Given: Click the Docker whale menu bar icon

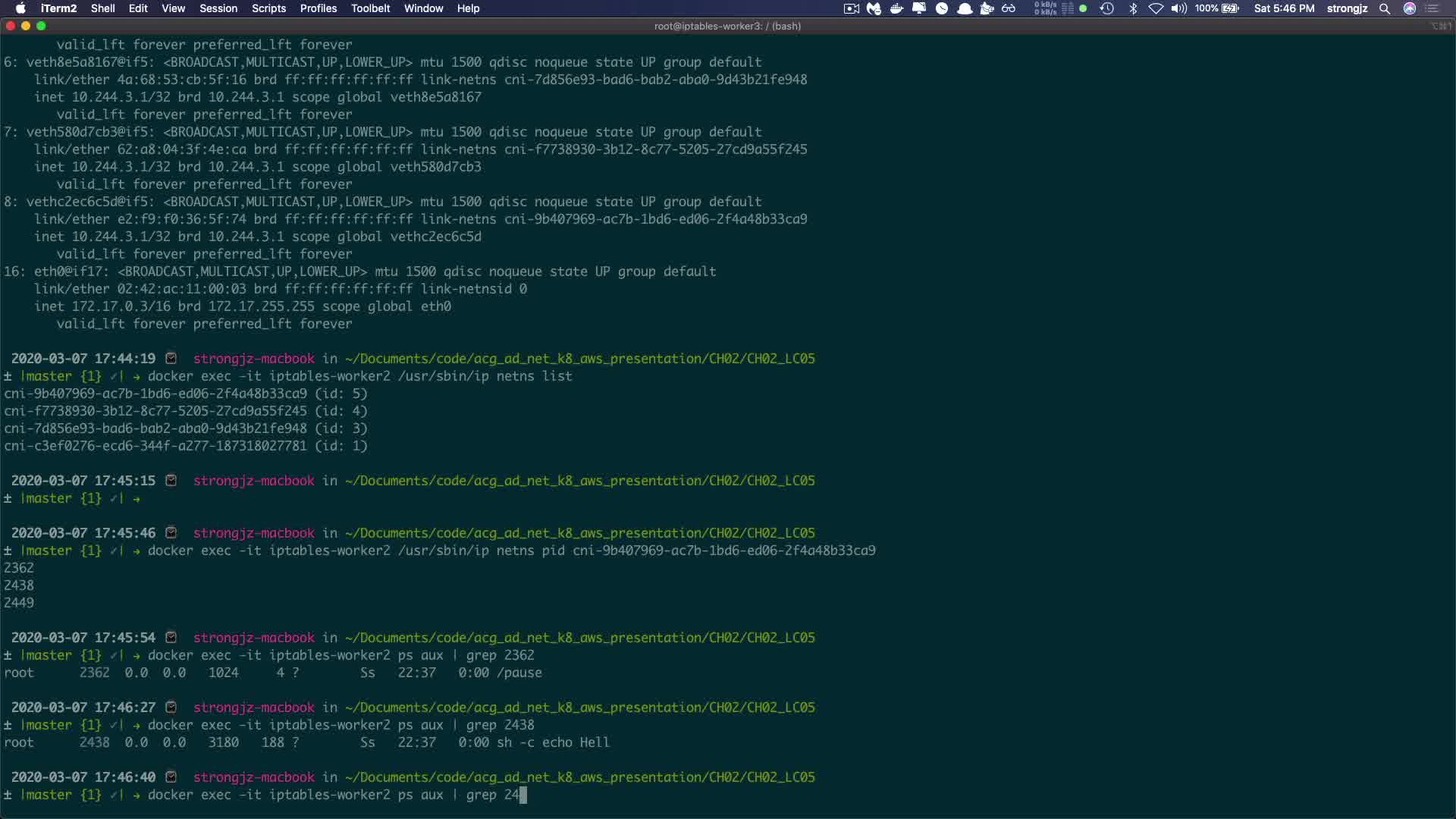Looking at the screenshot, I should coord(896,8).
